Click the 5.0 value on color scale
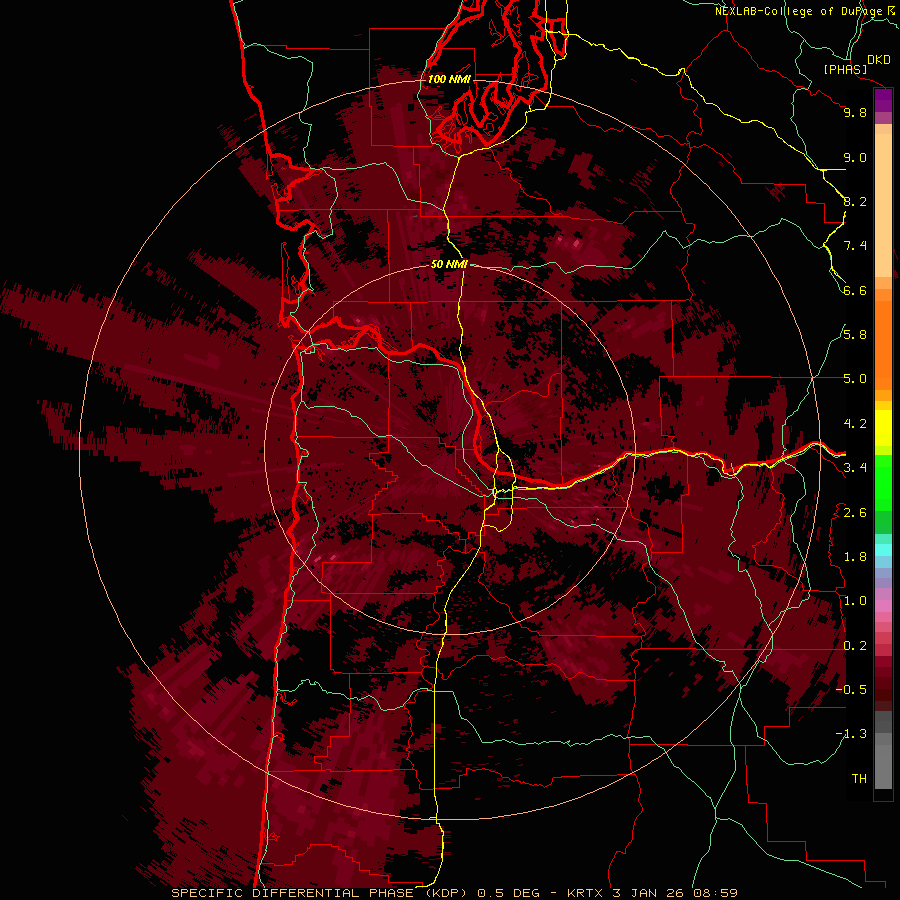 [855, 379]
